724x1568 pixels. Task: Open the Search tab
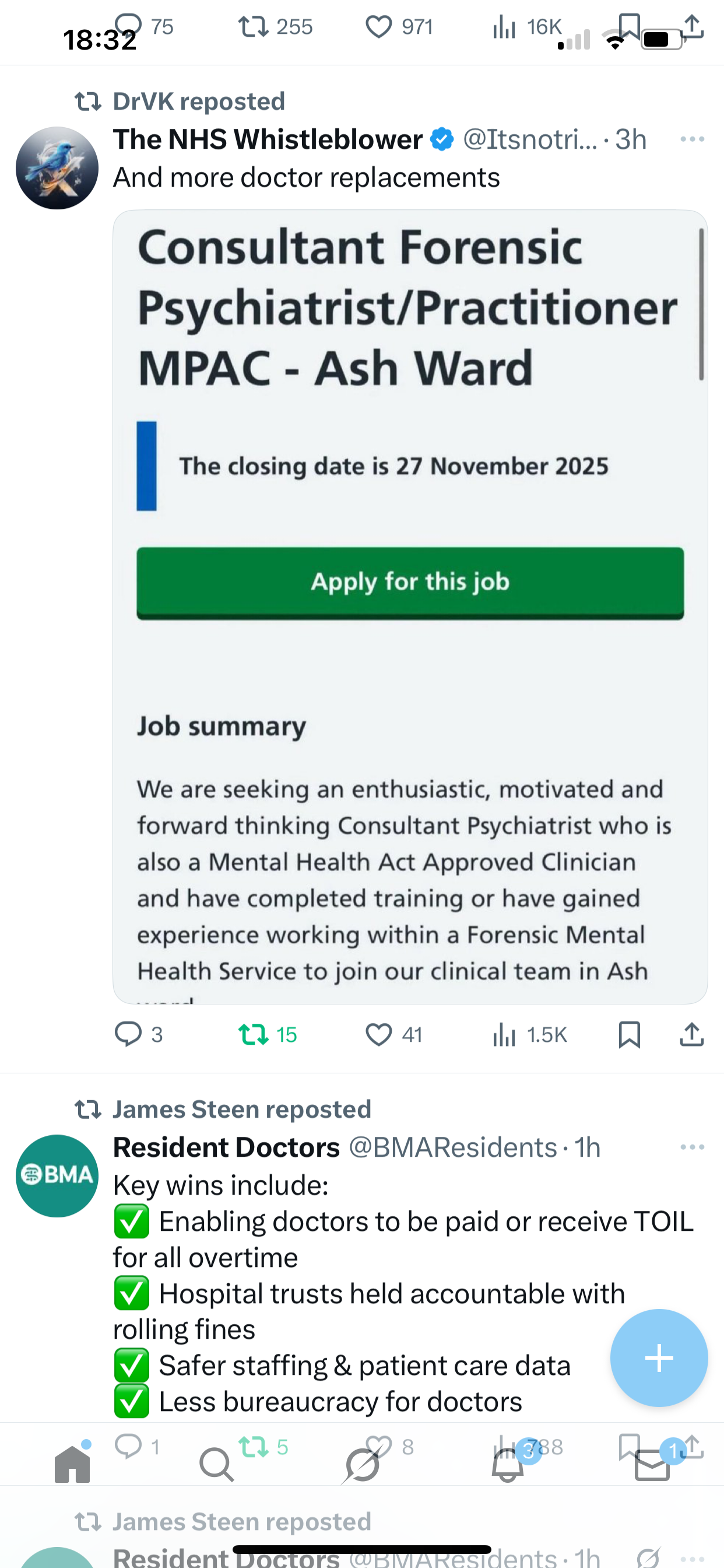[216, 1465]
